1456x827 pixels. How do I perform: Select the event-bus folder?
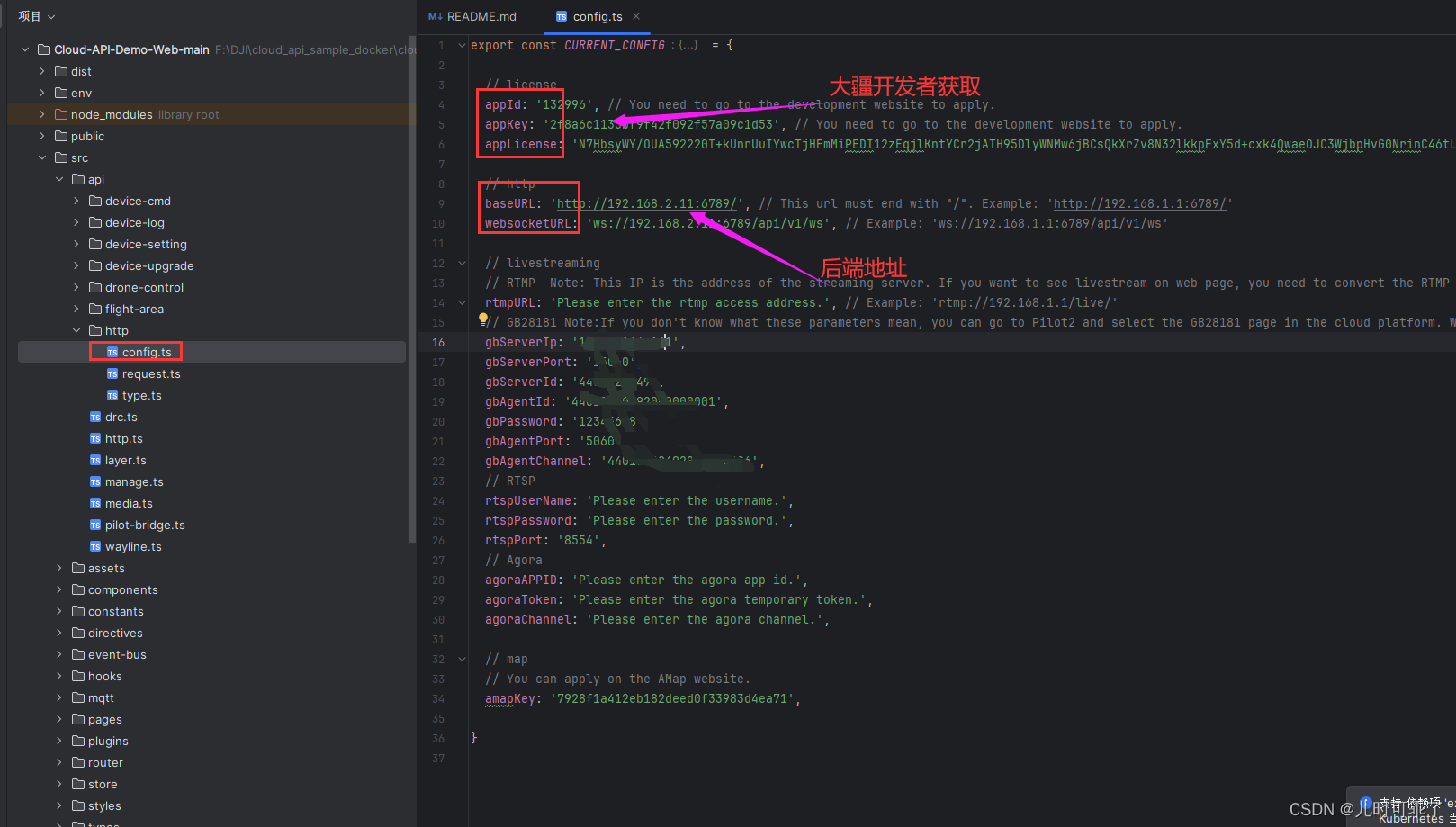click(x=117, y=654)
